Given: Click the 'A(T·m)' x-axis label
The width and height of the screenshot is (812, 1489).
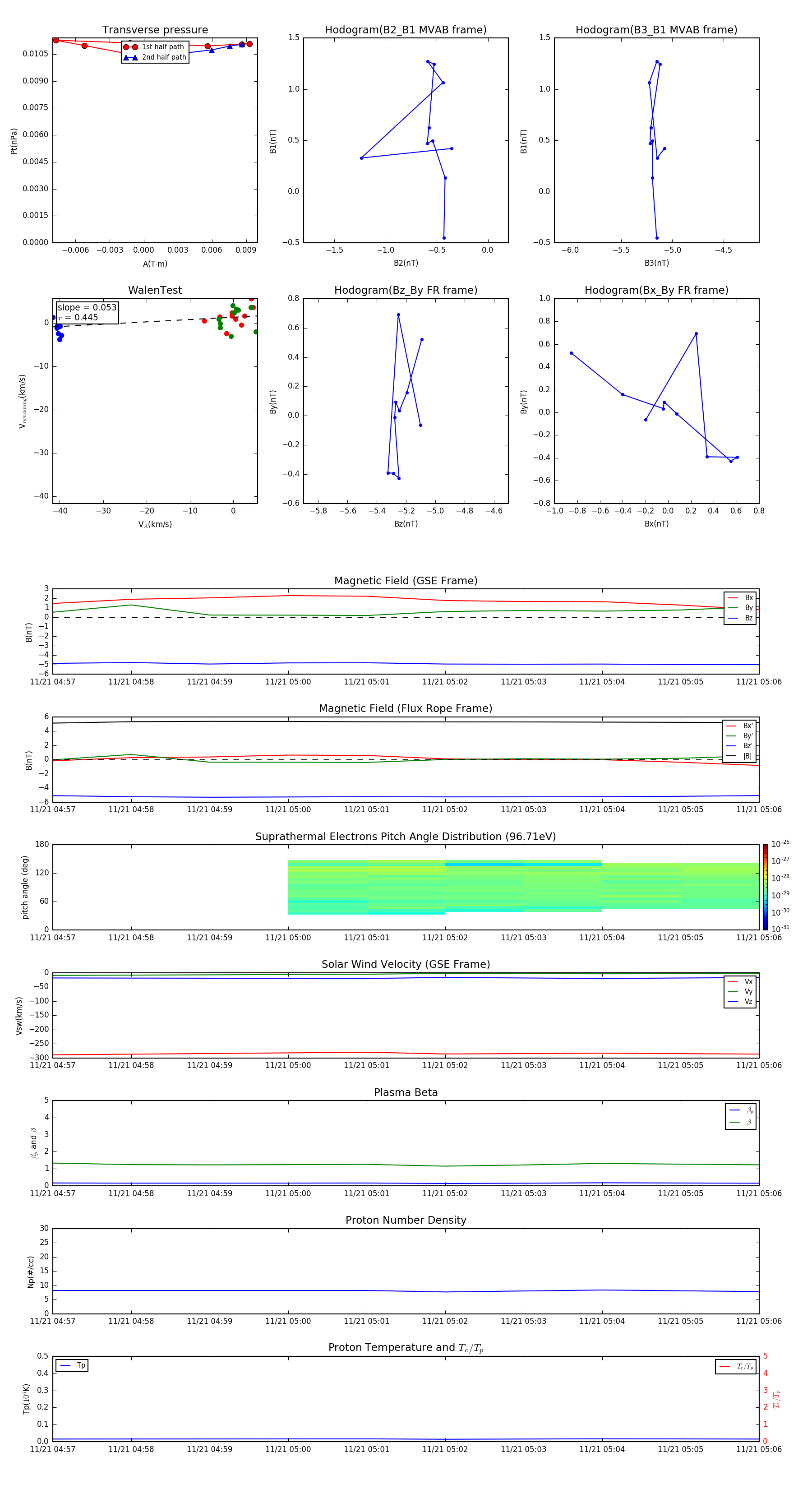Looking at the screenshot, I should click(155, 264).
